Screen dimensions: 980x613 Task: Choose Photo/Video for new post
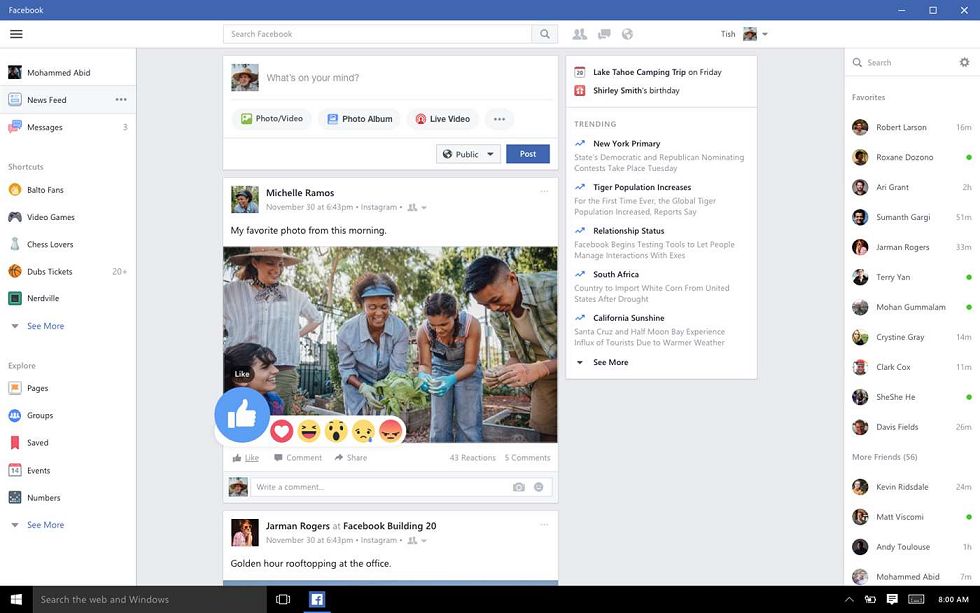pos(272,119)
